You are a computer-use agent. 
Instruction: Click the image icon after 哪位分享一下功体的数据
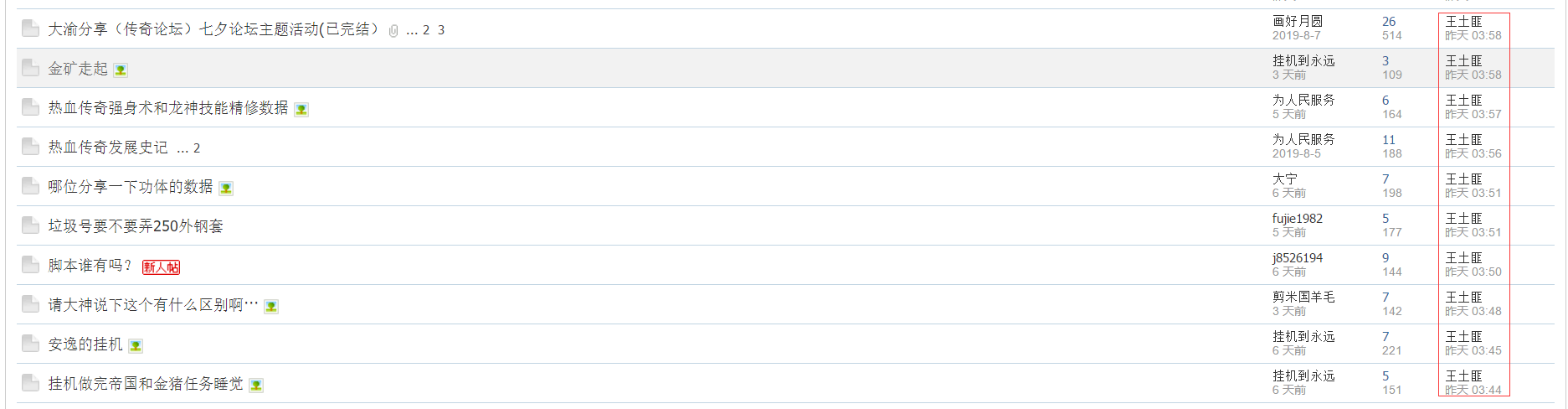(x=226, y=189)
